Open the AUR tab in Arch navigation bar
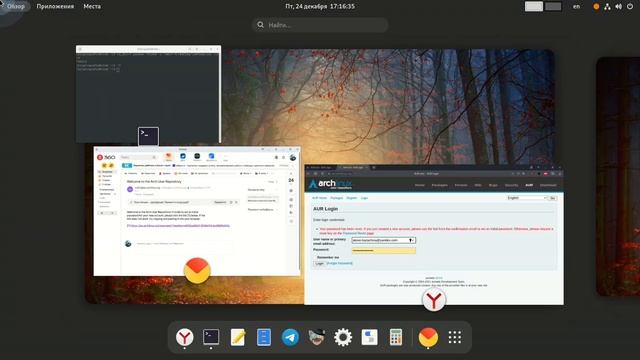The height and width of the screenshot is (360, 640). (529, 185)
